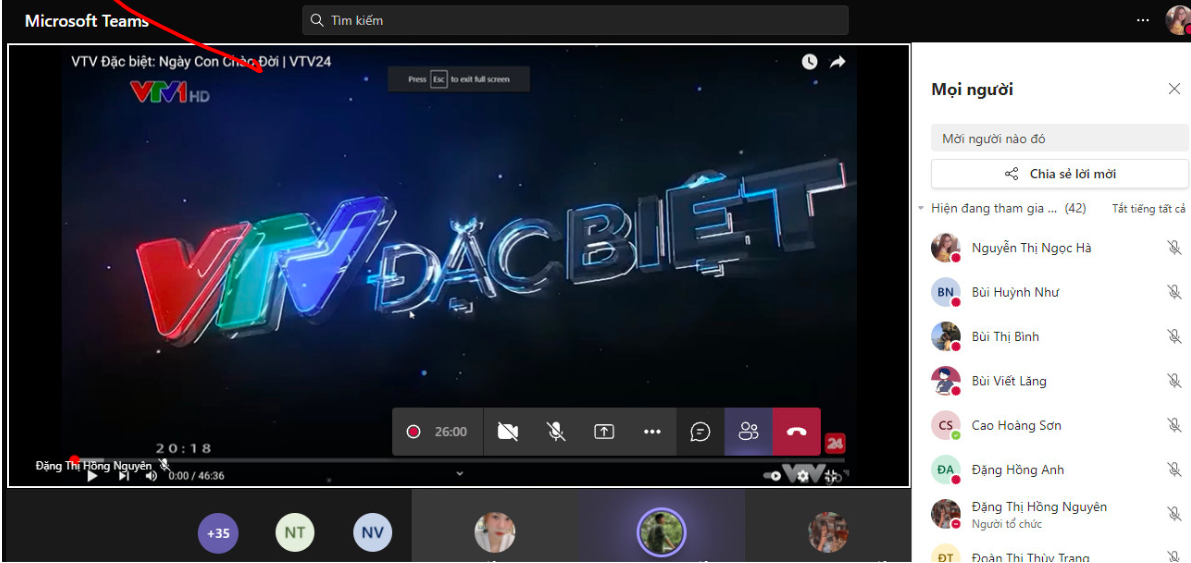
Task: Toggle autoplay switch in video player
Action: (772, 476)
